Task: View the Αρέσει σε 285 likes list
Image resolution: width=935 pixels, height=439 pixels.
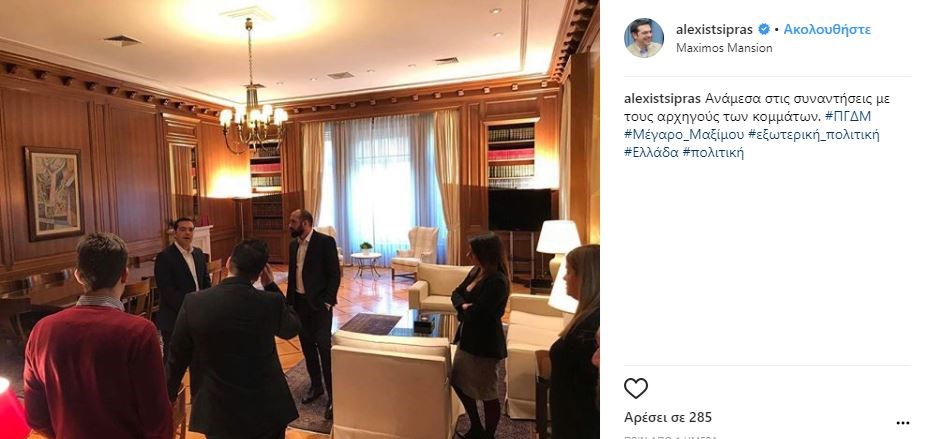Action: point(668,418)
